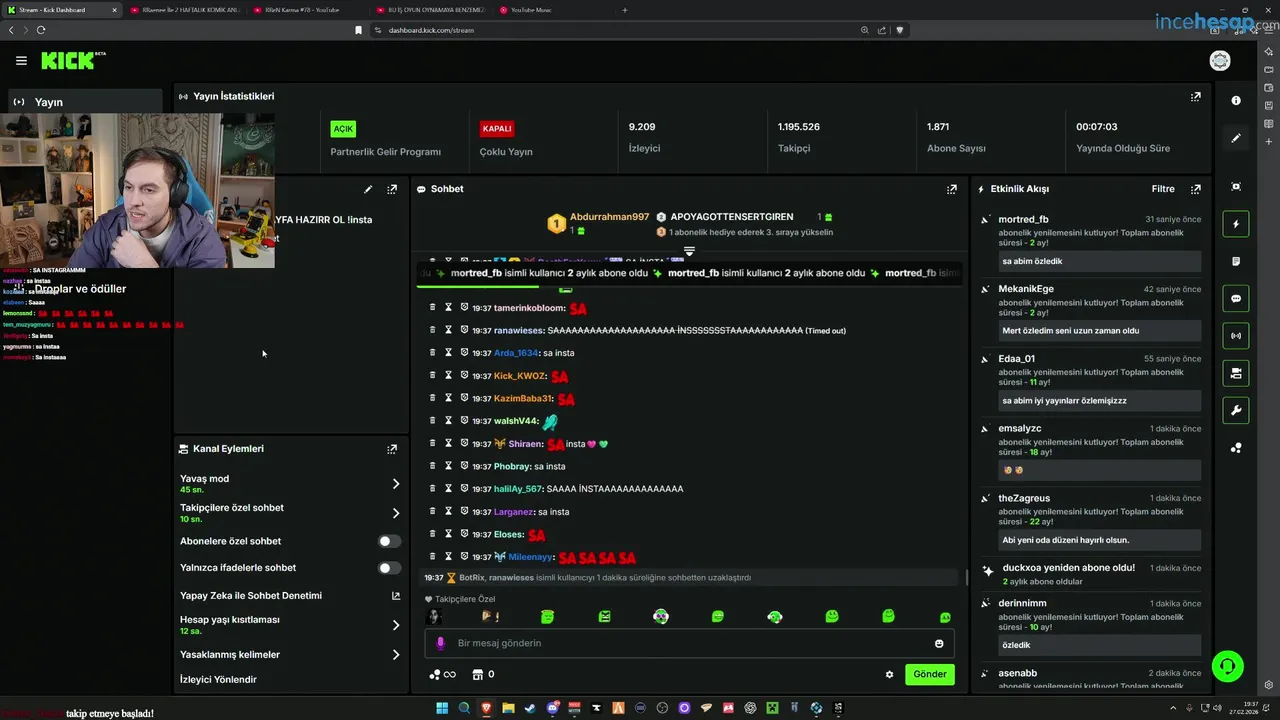
Task: Click the chat scrollbar
Action: pos(966,577)
